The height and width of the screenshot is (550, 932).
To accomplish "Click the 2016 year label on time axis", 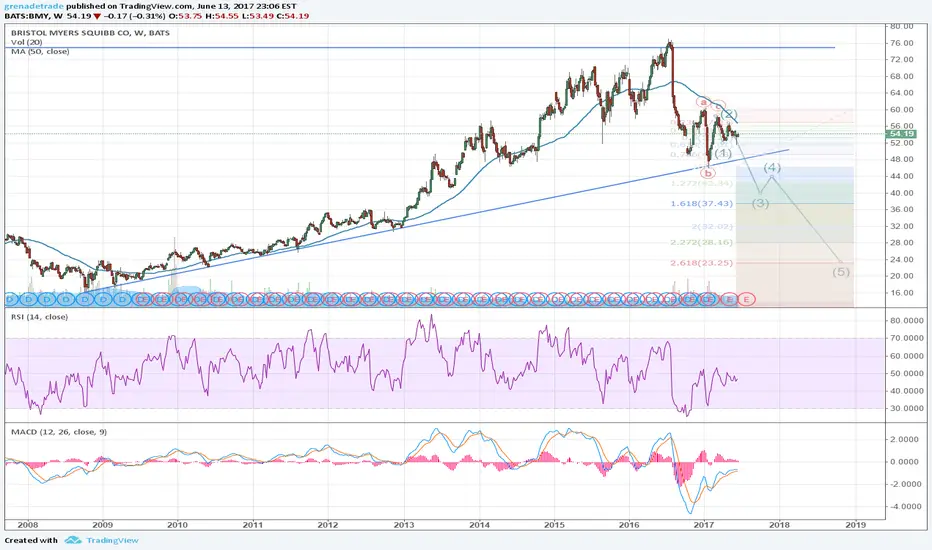I will (629, 525).
